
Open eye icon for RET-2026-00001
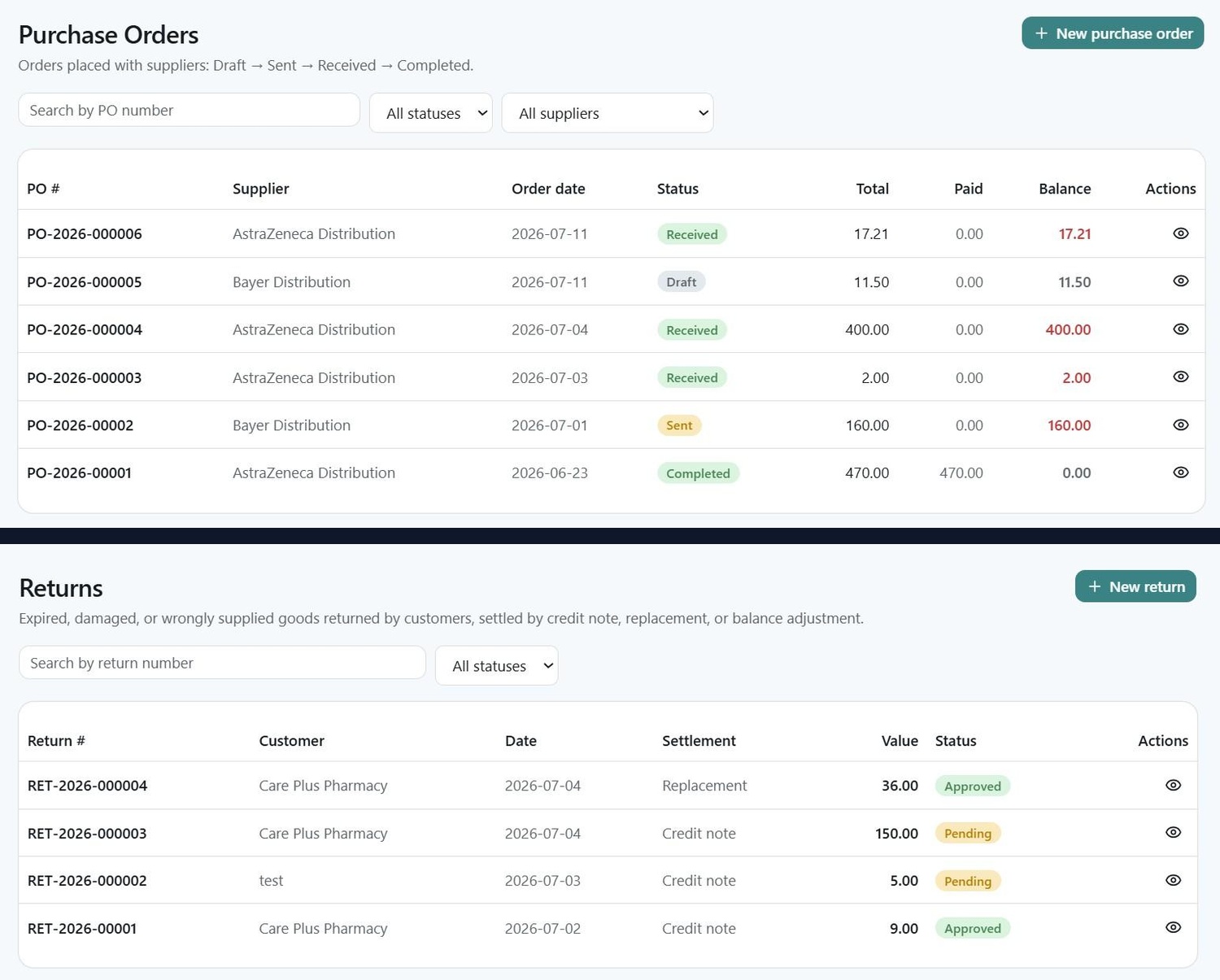coord(1173,927)
